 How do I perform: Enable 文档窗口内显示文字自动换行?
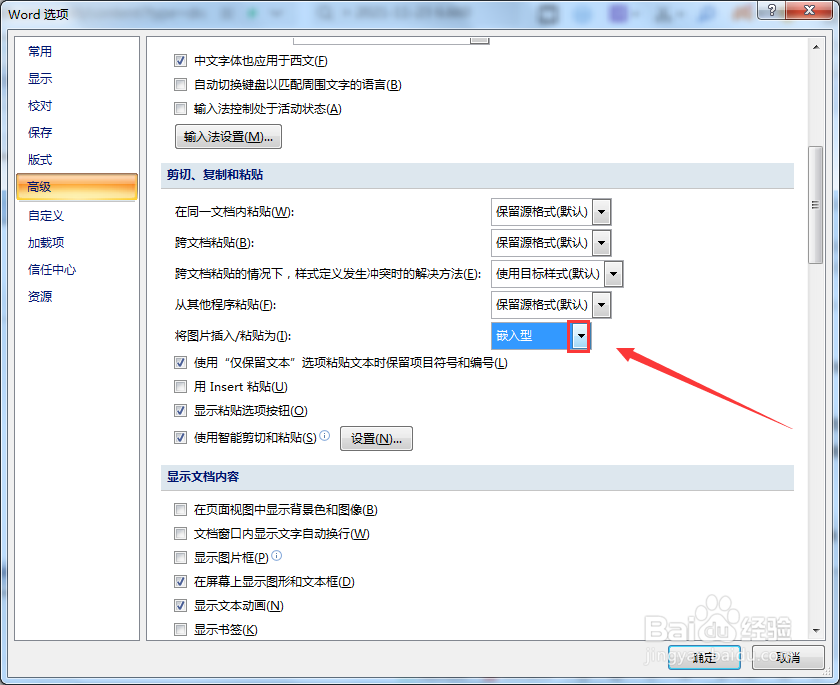click(181, 533)
